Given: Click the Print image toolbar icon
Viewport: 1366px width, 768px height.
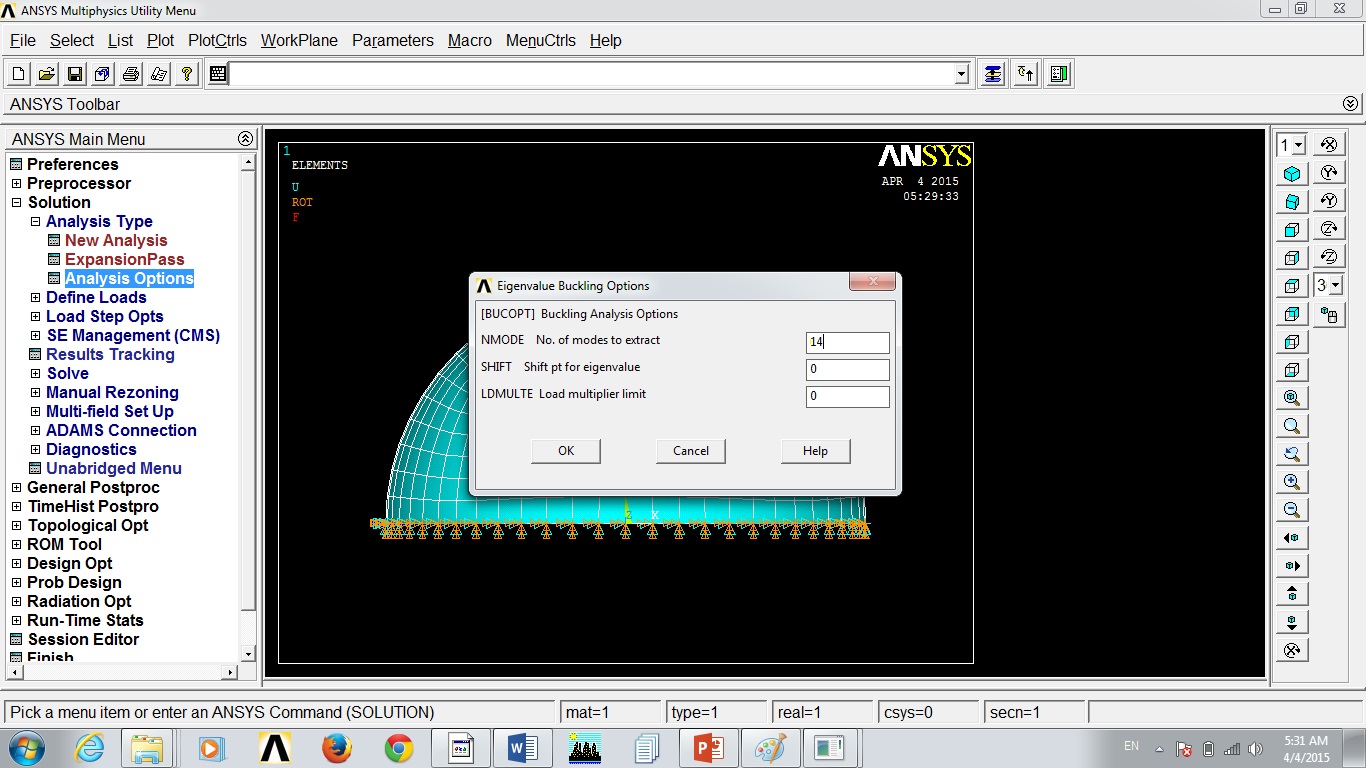Looking at the screenshot, I should 131,74.
